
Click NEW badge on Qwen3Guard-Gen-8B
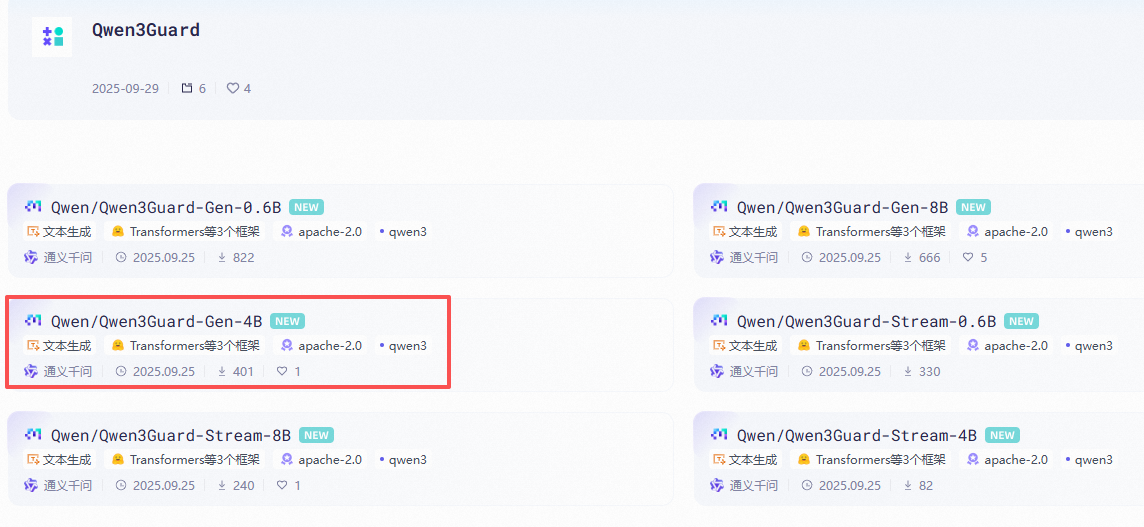(x=973, y=207)
